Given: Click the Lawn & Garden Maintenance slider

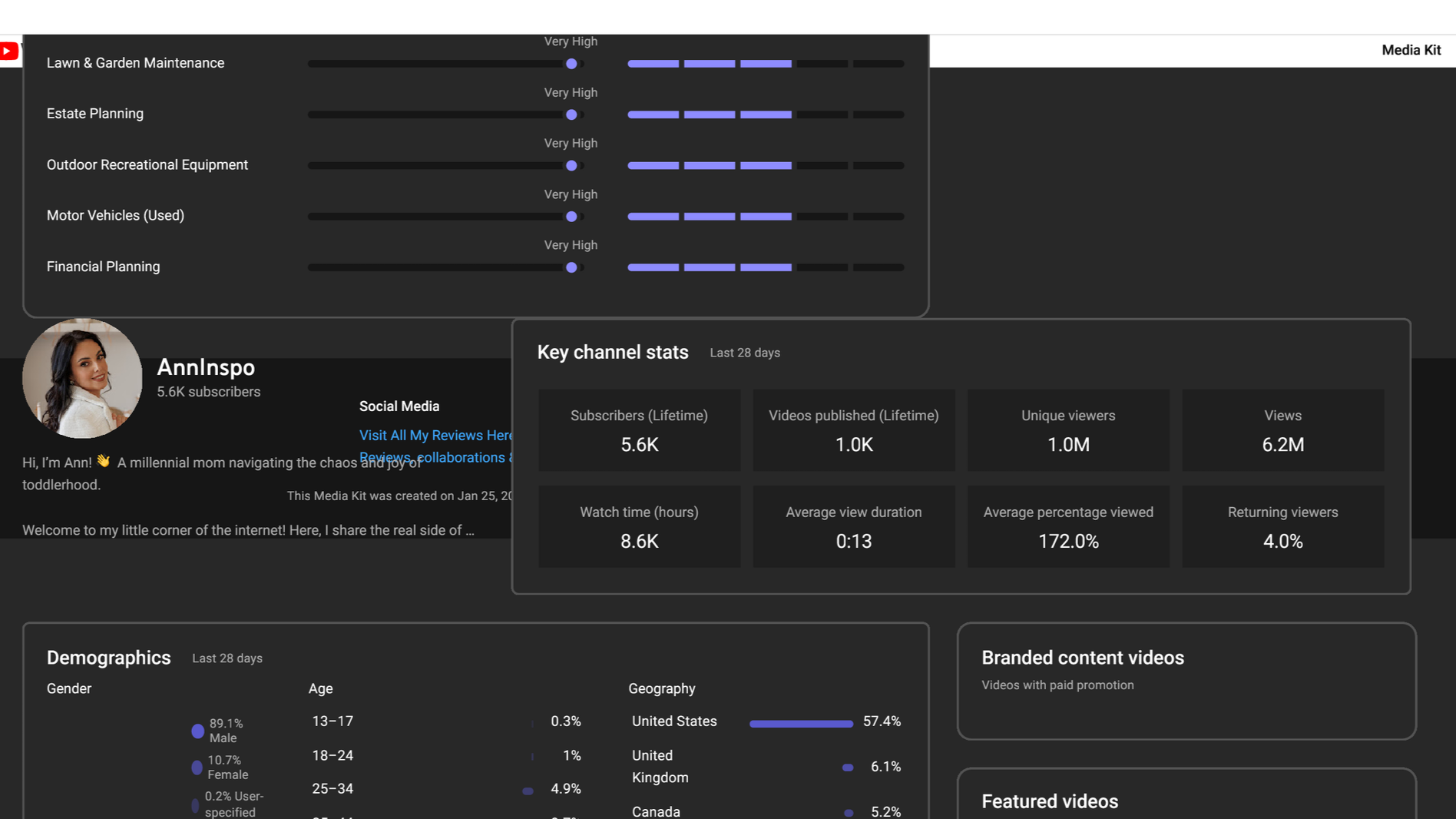Looking at the screenshot, I should tap(446, 64).
